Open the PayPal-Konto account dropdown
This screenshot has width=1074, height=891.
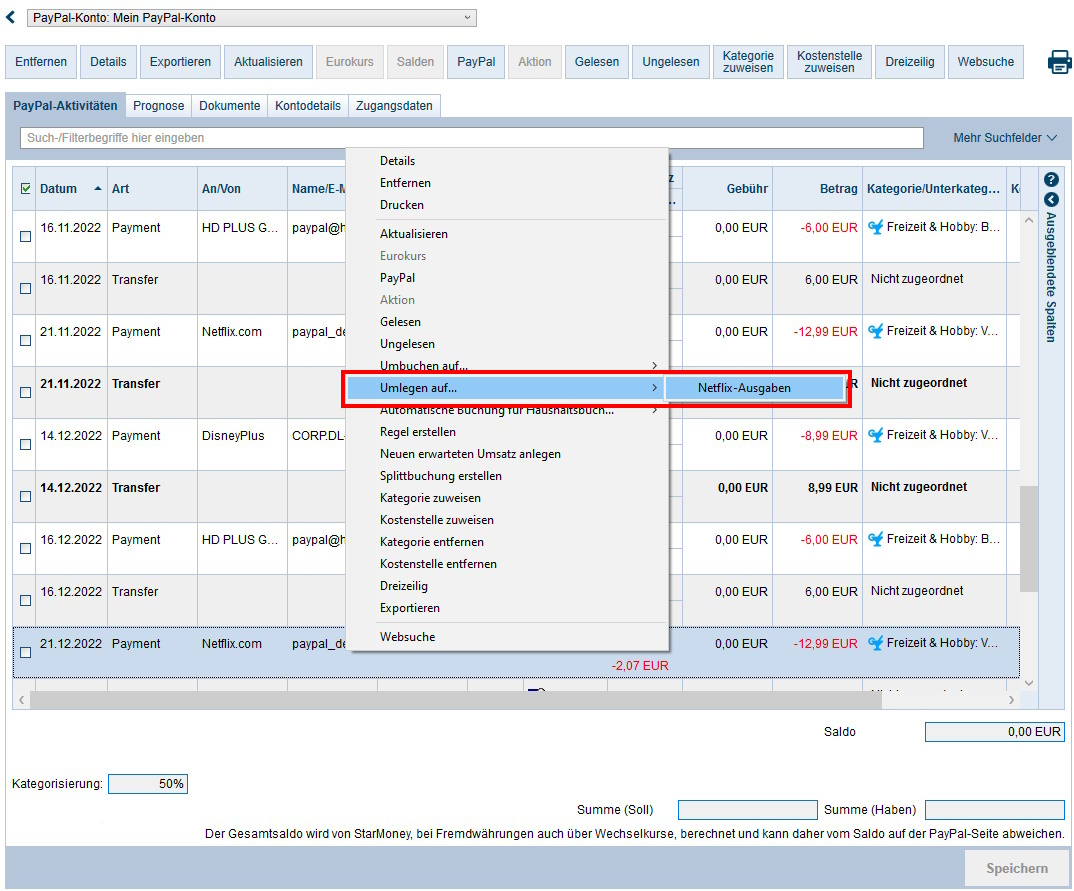tap(251, 18)
